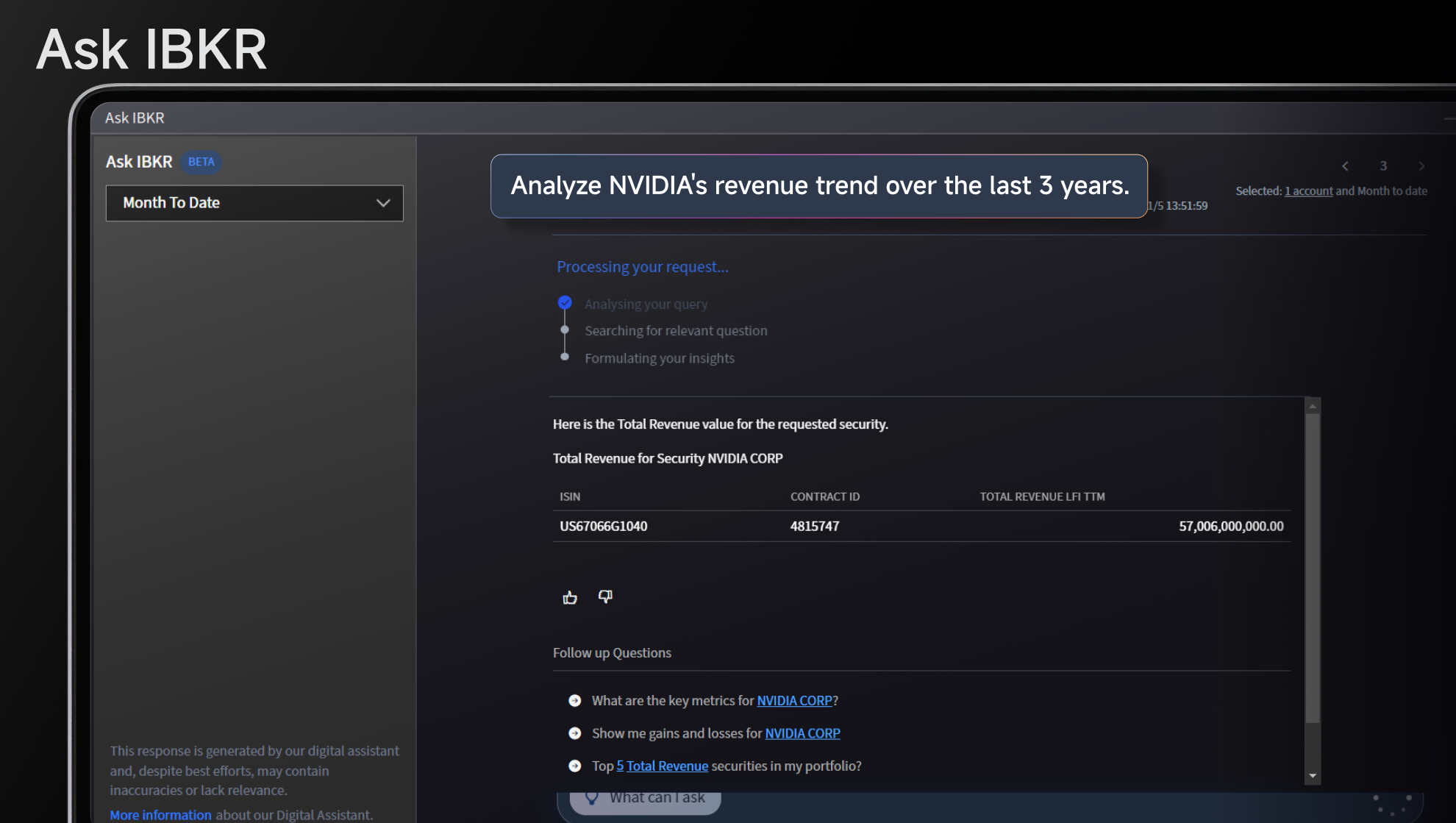Viewport: 1456px width, 823px height.
Task: Click the Follow up Questions heading
Action: click(612, 653)
